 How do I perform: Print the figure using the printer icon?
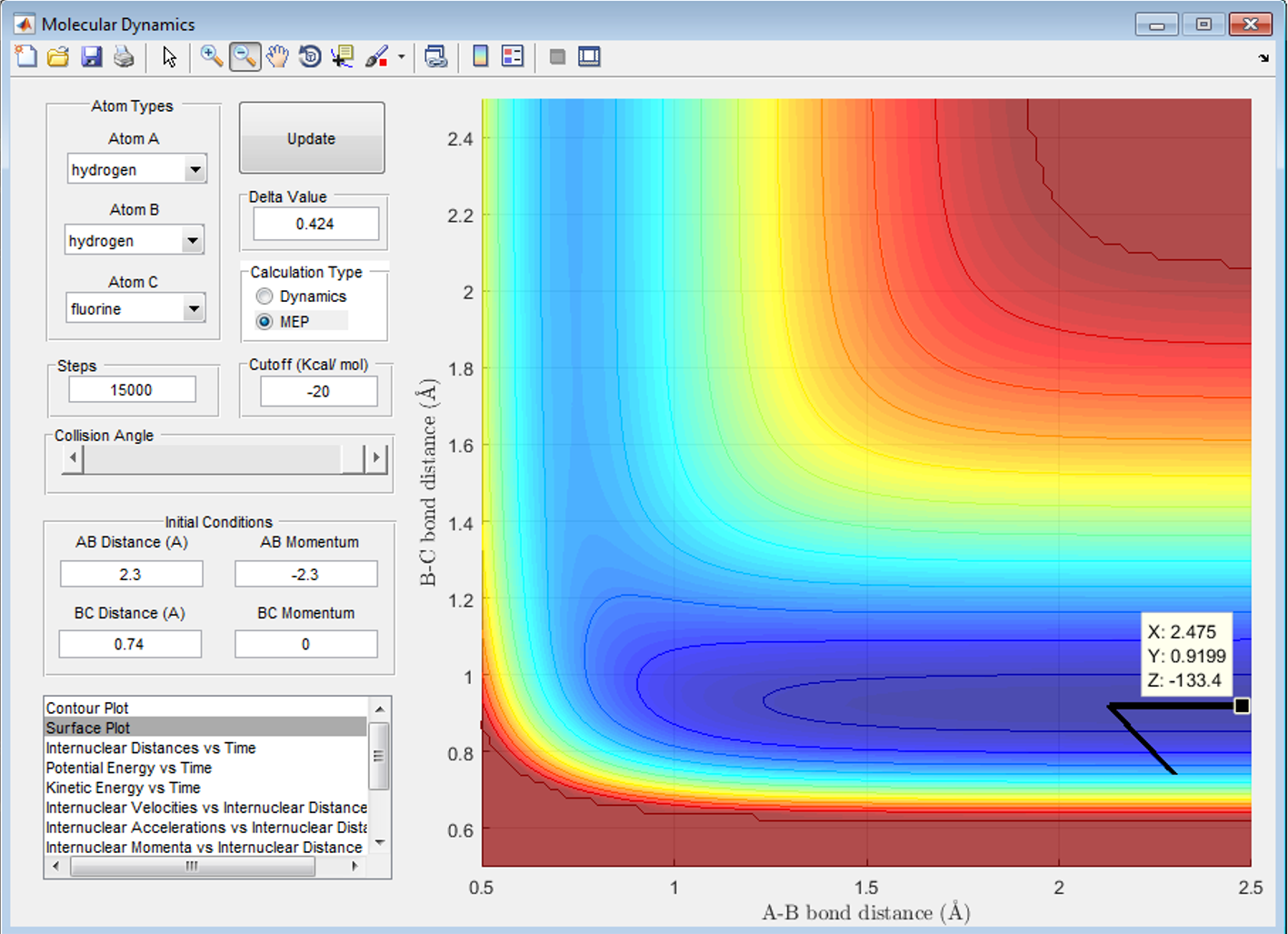point(124,57)
